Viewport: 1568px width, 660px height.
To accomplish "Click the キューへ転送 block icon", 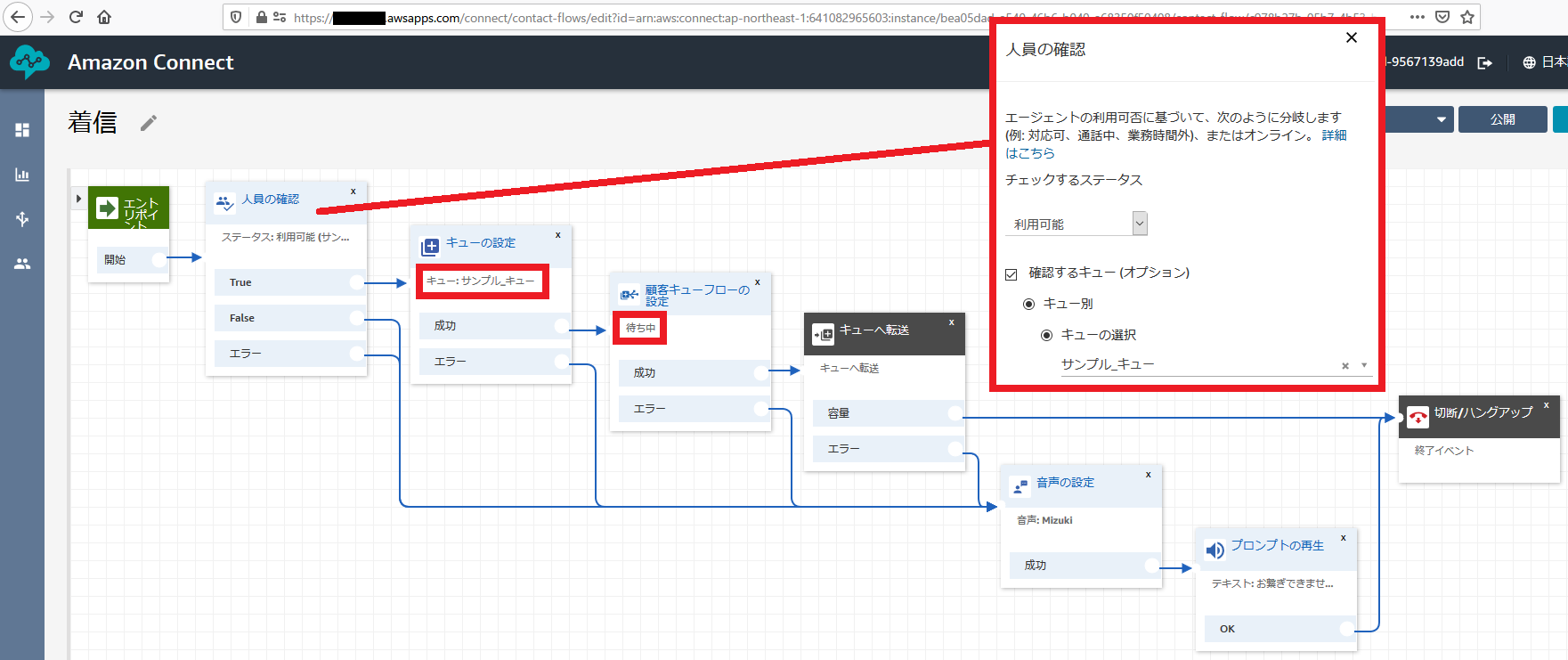I will [x=824, y=334].
